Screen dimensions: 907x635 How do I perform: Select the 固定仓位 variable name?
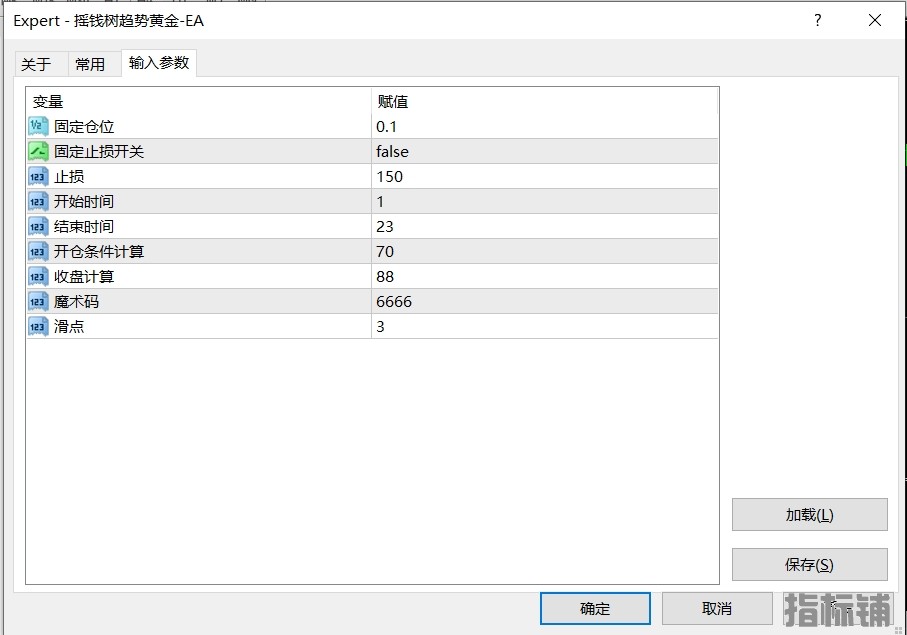click(84, 127)
